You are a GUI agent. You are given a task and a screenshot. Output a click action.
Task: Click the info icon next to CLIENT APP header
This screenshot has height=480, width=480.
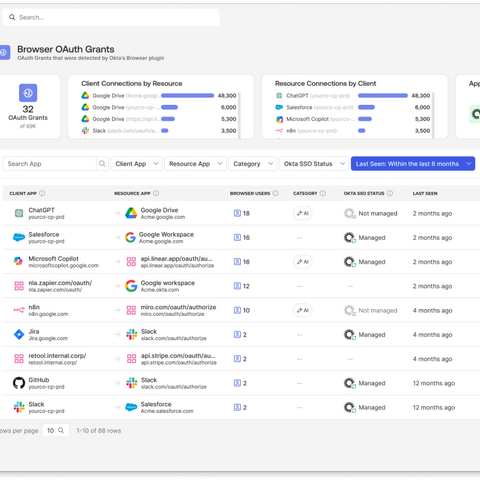[x=42, y=193]
